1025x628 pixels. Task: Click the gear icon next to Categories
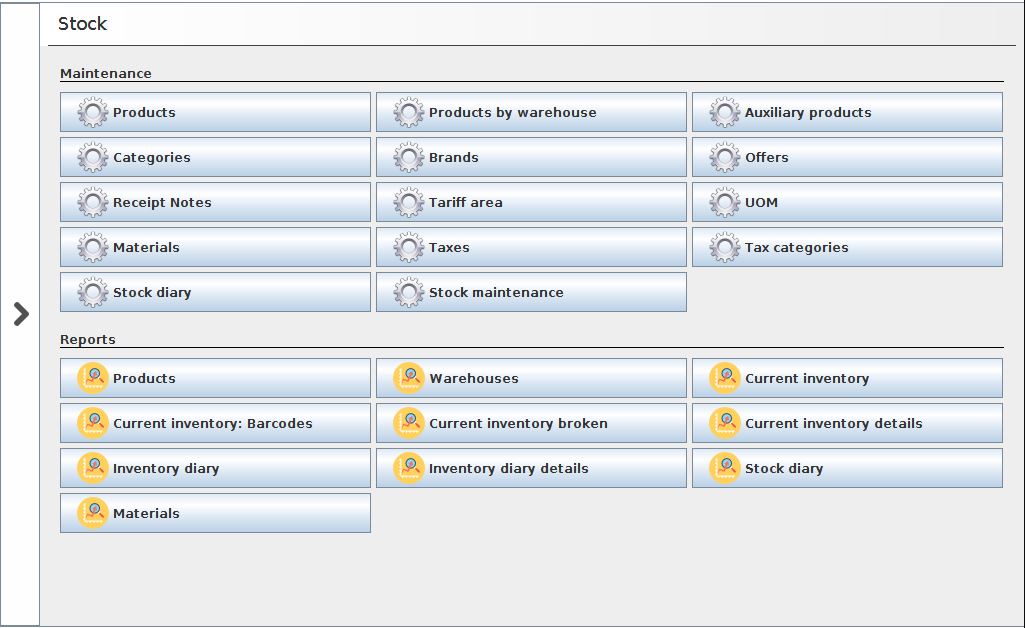pyautogui.click(x=93, y=158)
